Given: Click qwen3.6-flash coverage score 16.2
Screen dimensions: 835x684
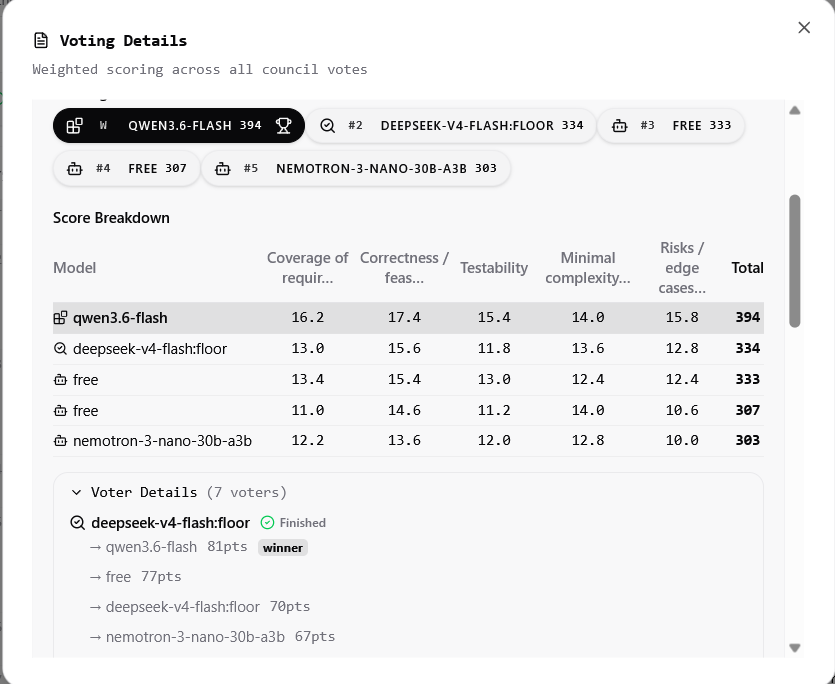Looking at the screenshot, I should 307,317.
